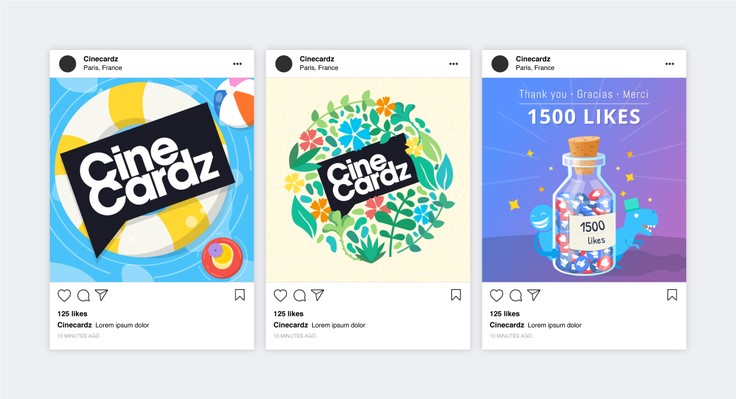
Task: Open comments on the pool float post
Action: [84, 295]
